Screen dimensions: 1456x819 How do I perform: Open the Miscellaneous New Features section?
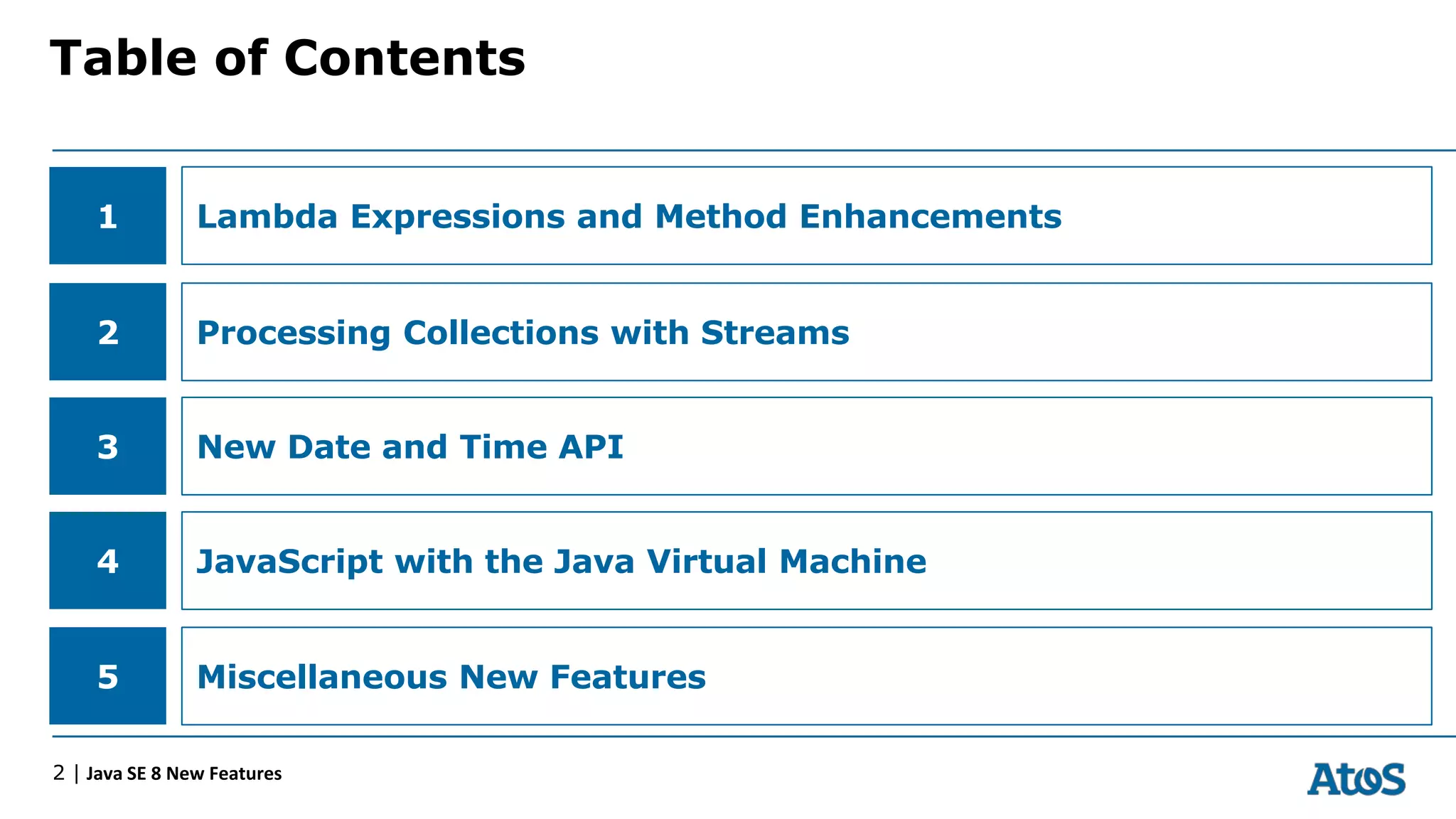[x=451, y=677]
